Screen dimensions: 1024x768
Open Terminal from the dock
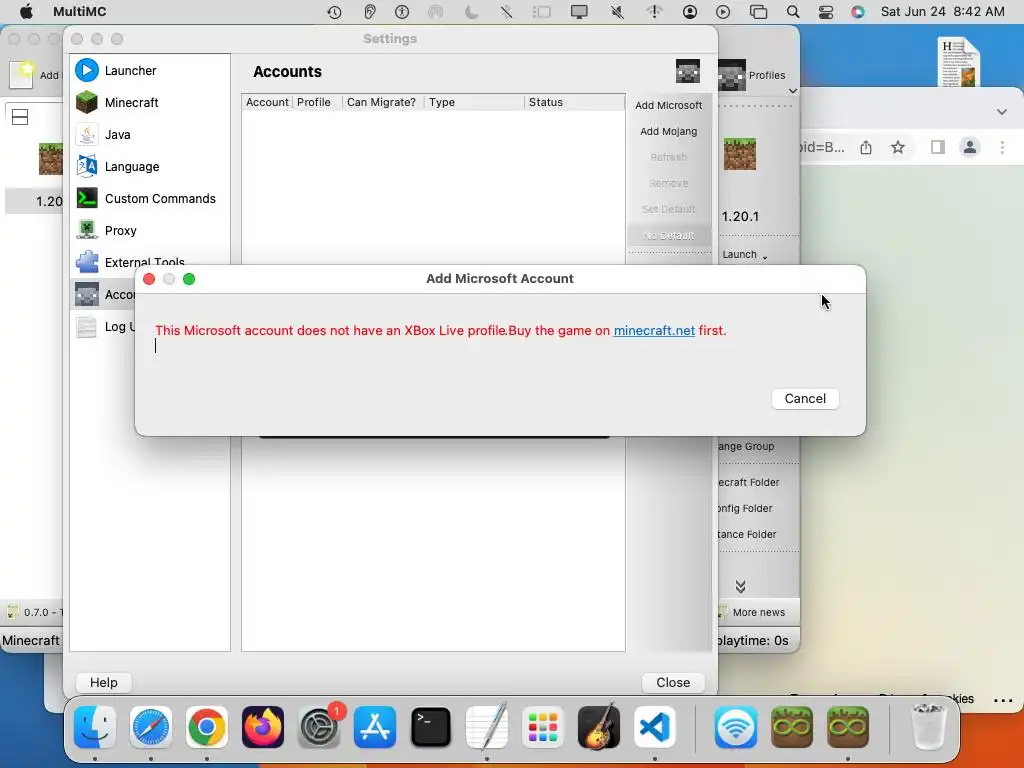[431, 727]
